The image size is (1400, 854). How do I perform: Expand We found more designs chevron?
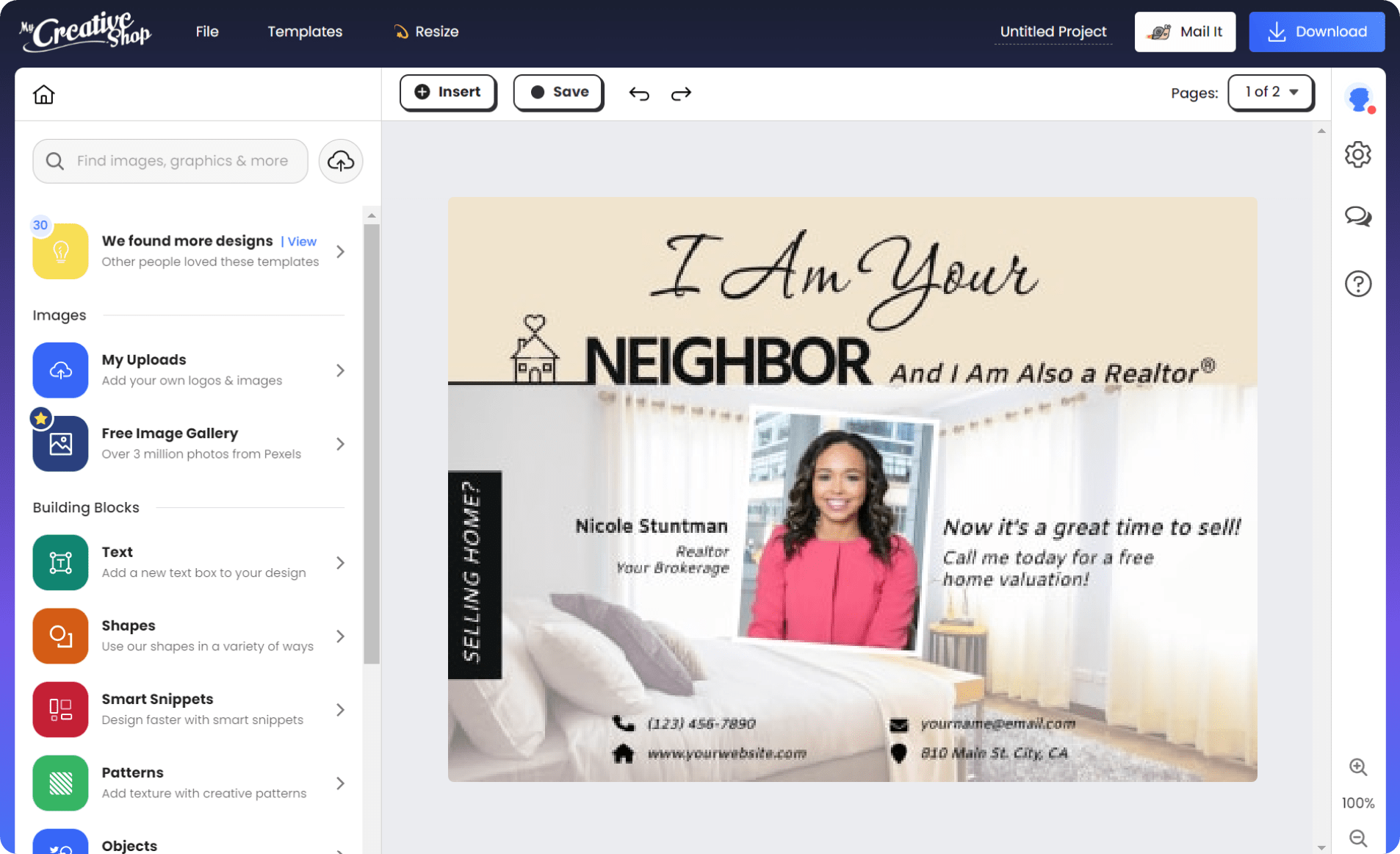coord(340,251)
